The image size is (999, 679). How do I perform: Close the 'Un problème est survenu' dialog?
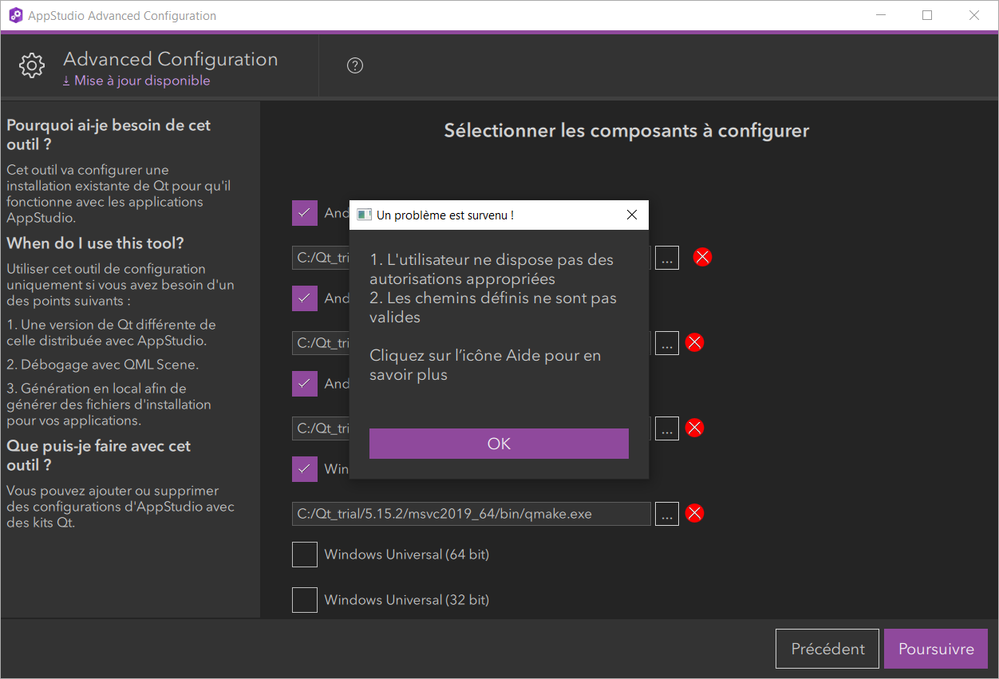(x=631, y=215)
